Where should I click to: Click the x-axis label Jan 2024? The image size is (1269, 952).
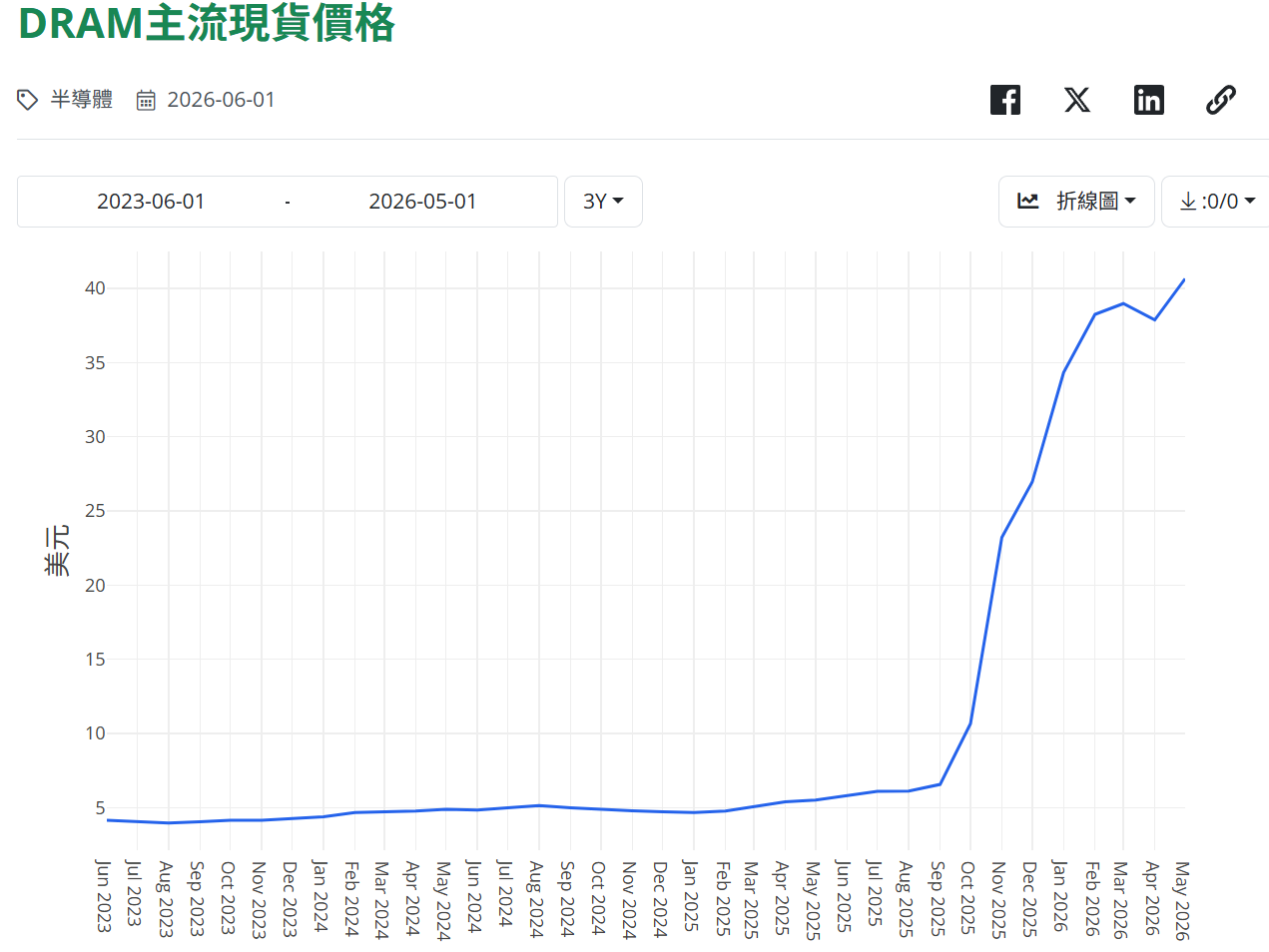319,896
